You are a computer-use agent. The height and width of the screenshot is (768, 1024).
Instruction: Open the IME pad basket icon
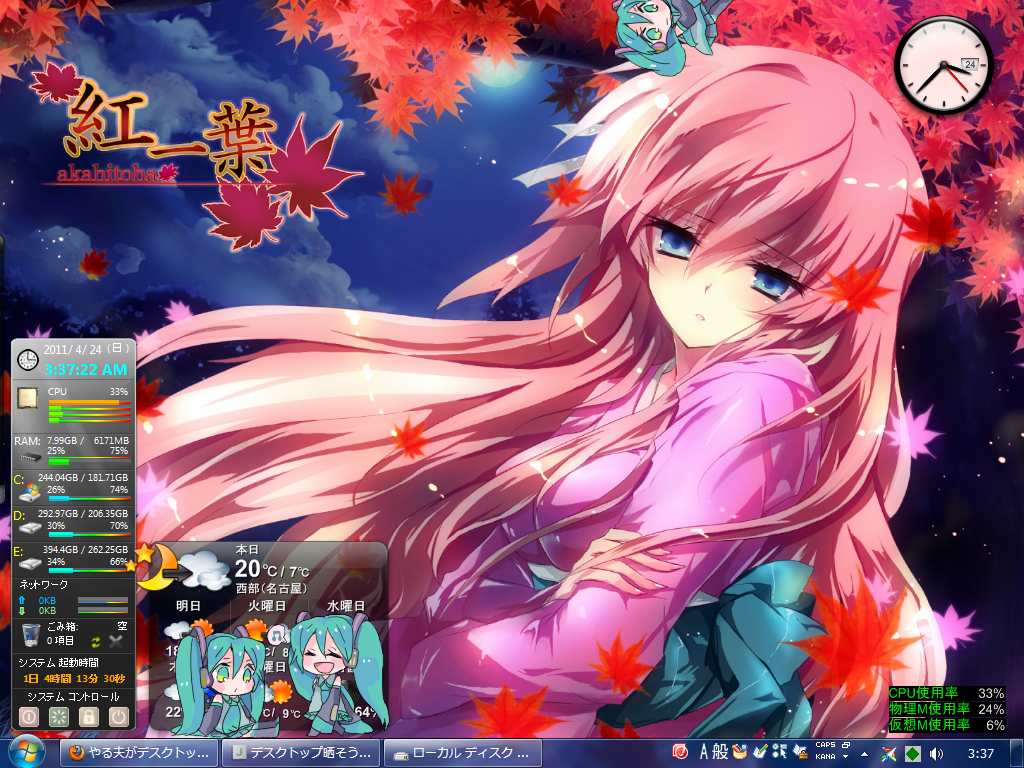point(739,752)
